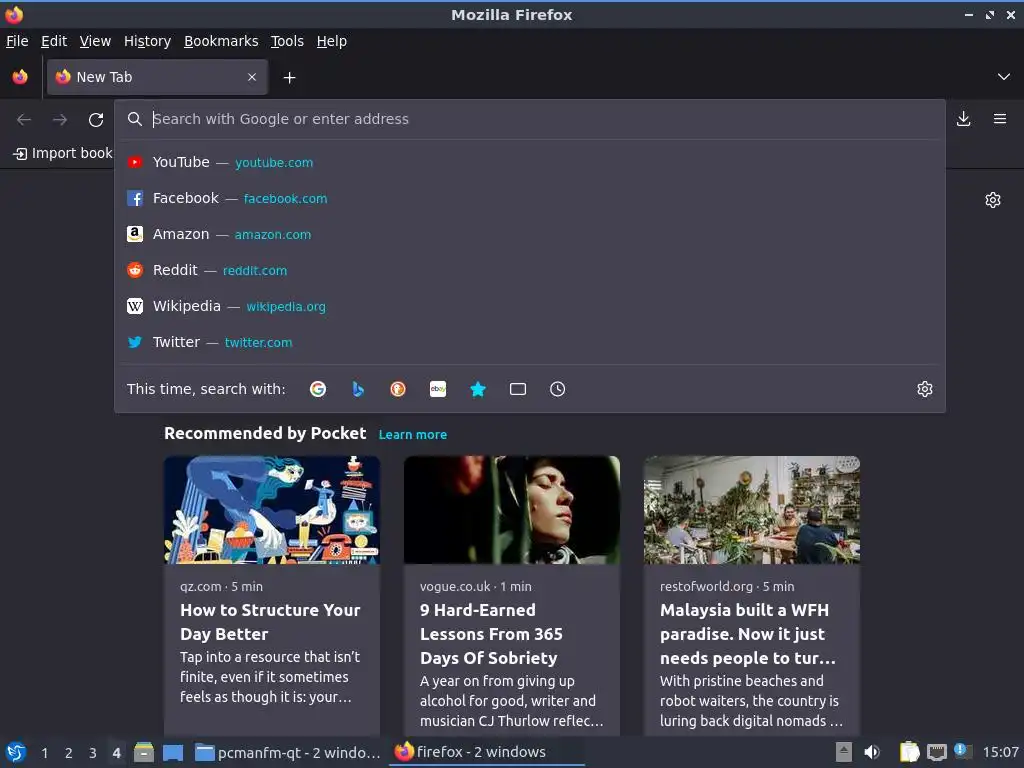
Task: Switch to virtual desktop 3
Action: point(93,753)
